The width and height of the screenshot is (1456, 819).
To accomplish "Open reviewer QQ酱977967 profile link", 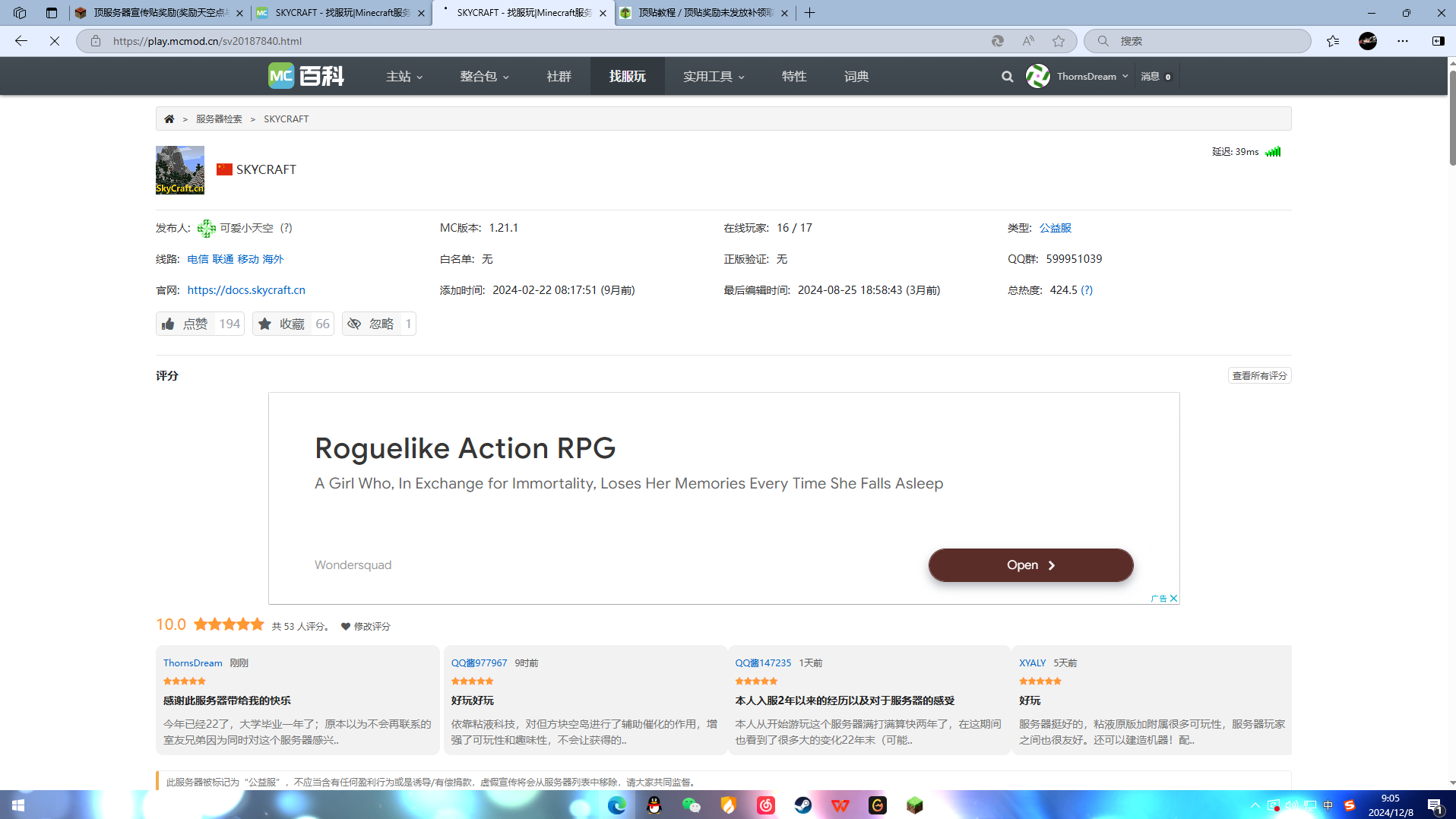I will pos(479,663).
